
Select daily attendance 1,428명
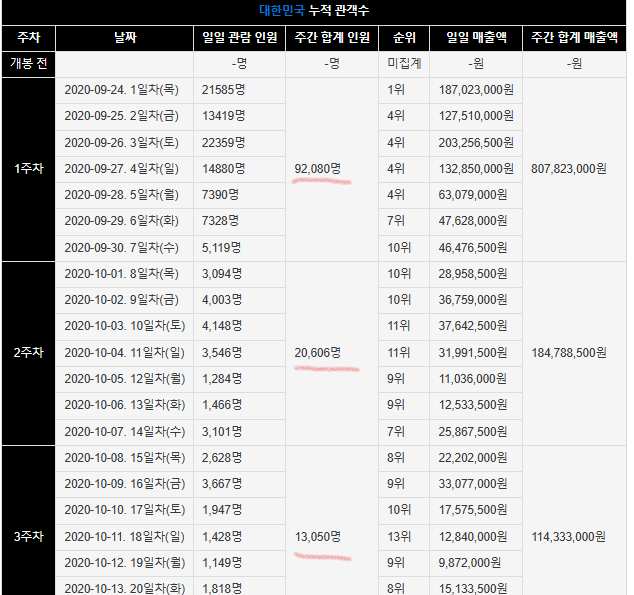pos(222,537)
